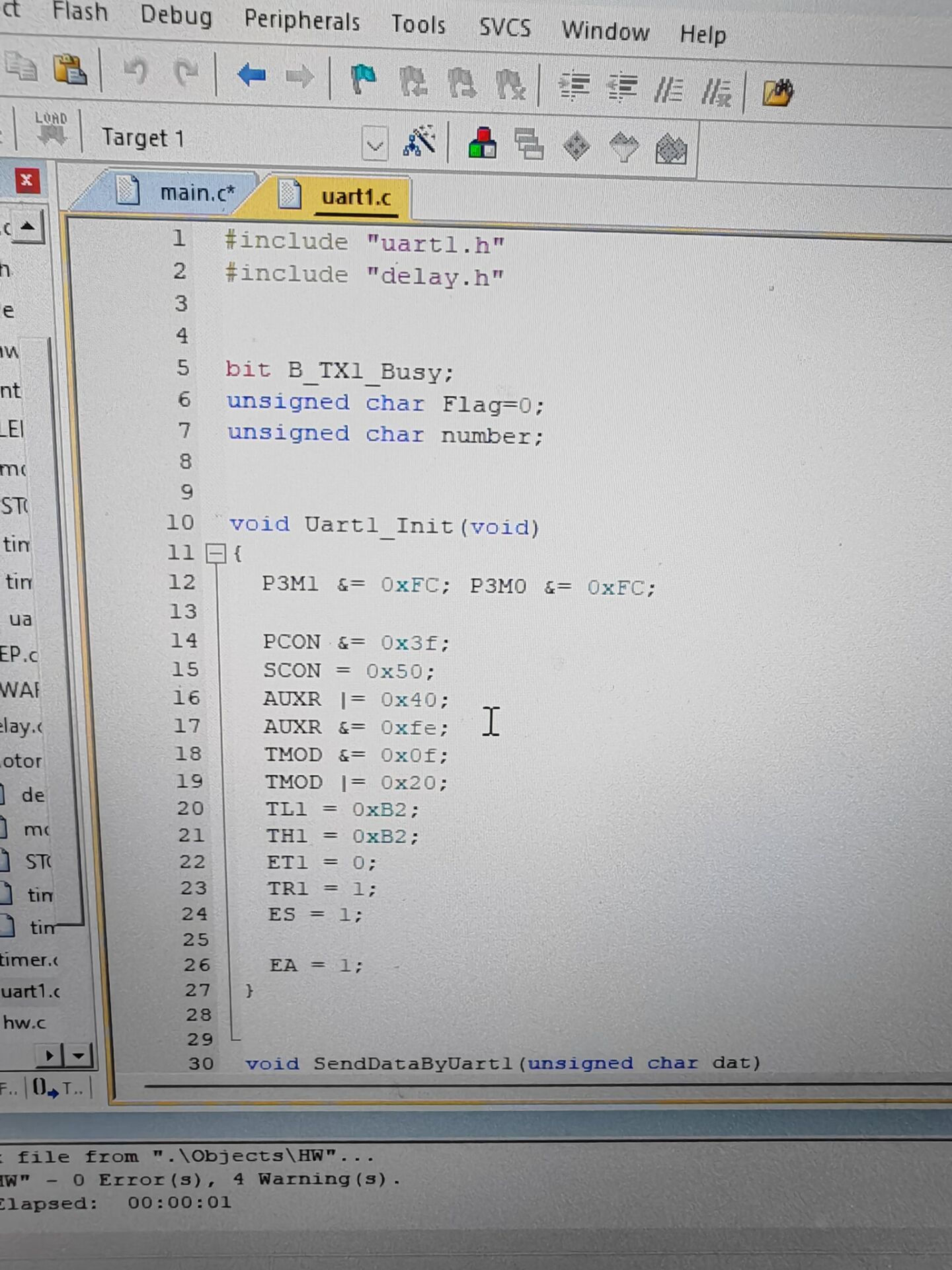Launch the Pack Installer icon
Viewport: 952px width, 1270px height.
tap(671, 149)
